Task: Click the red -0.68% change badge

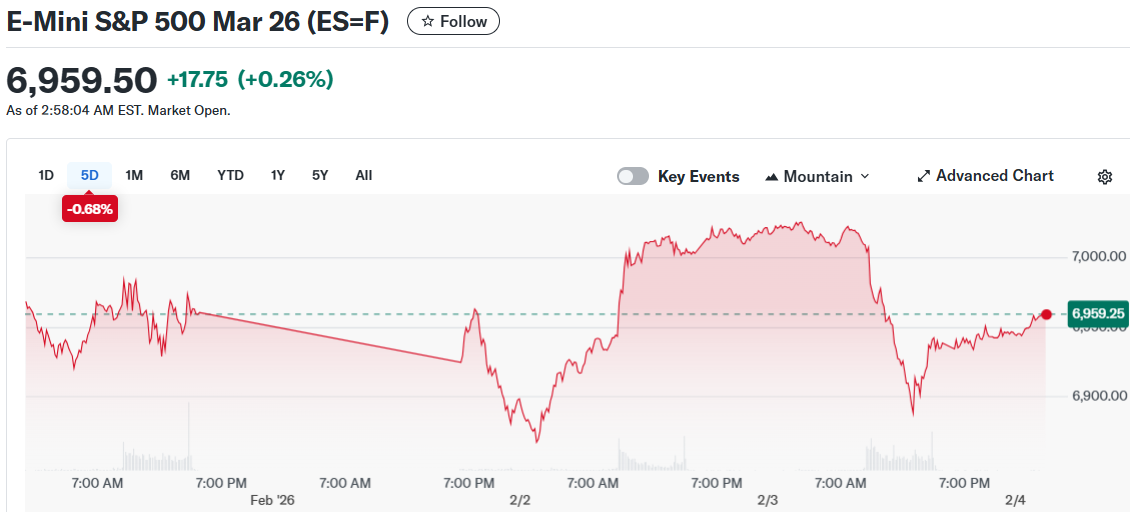Action: [90, 209]
